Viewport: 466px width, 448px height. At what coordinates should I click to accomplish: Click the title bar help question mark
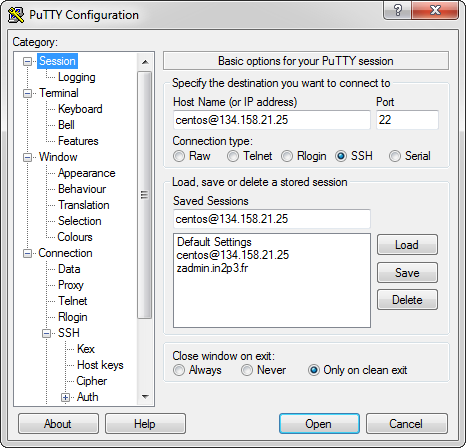(x=398, y=10)
